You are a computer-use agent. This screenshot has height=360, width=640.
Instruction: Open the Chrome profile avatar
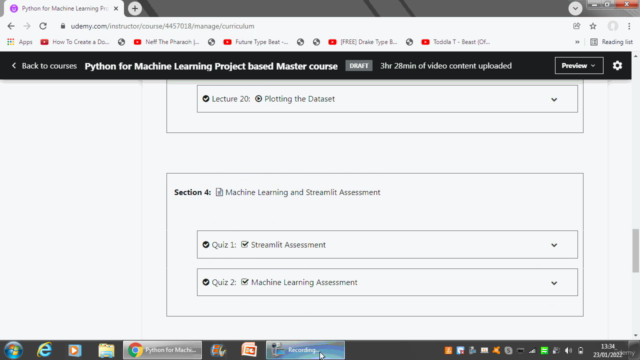pyautogui.click(x=613, y=26)
